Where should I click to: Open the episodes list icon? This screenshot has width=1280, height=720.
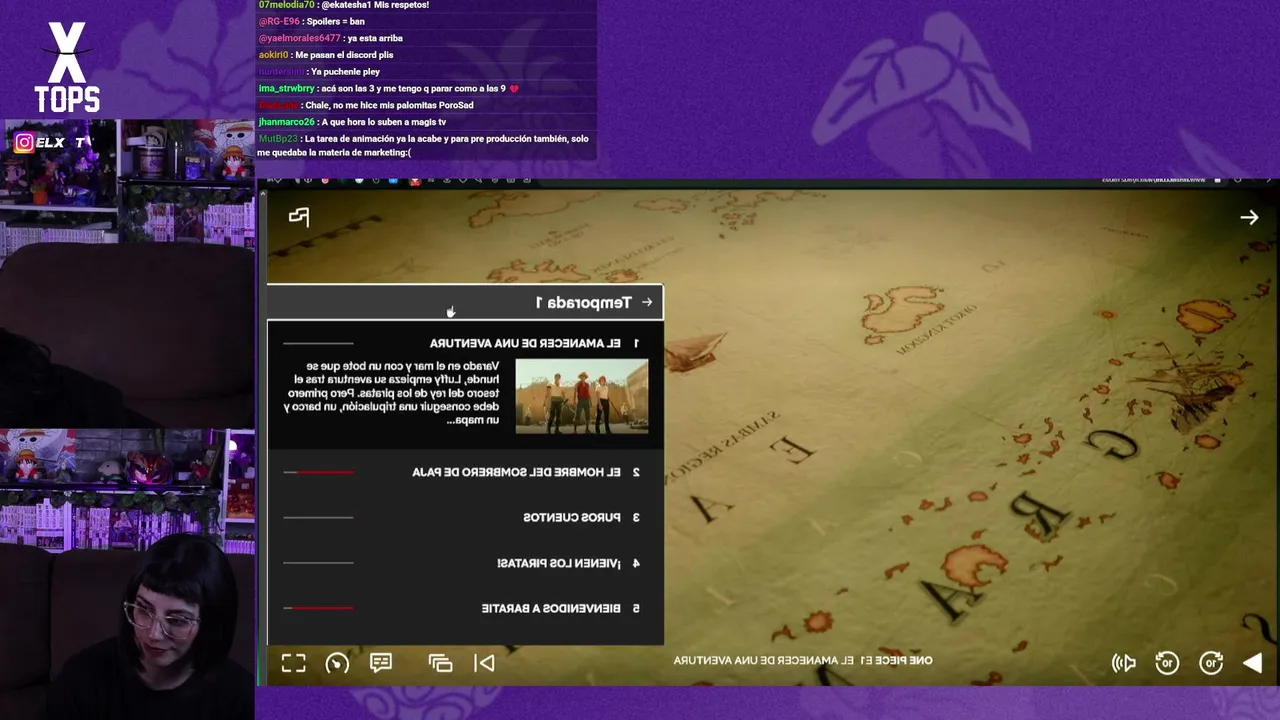tap(441, 663)
